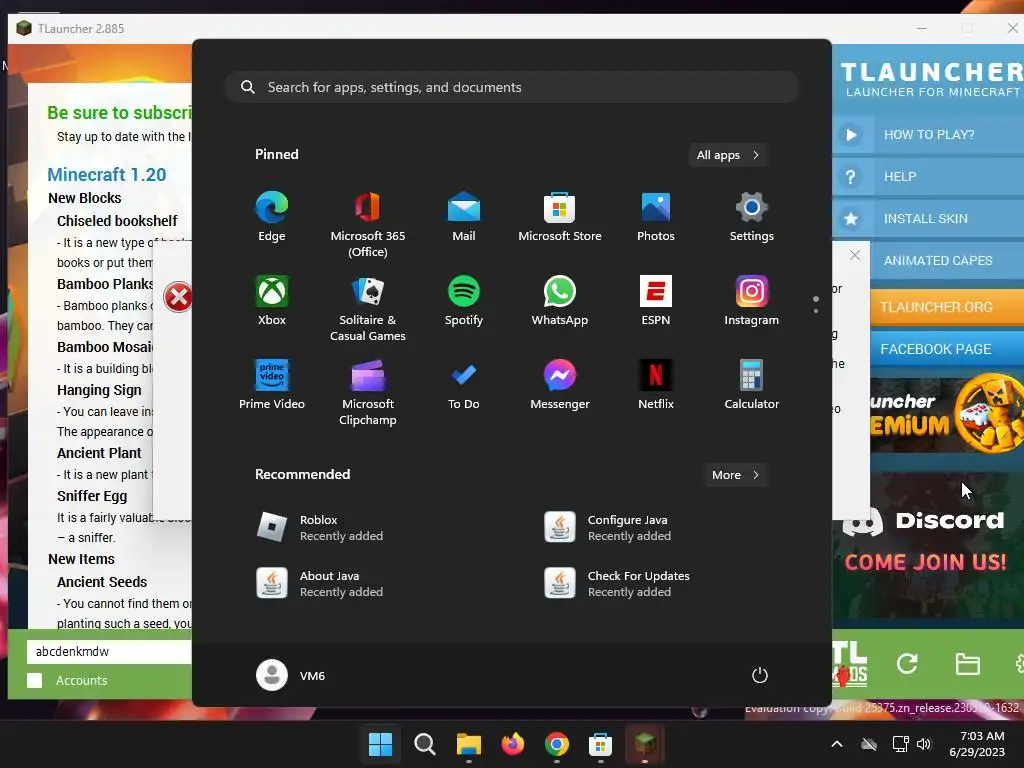Open Solitaire & Casual Games
Image resolution: width=1024 pixels, height=768 pixels.
click(x=368, y=309)
